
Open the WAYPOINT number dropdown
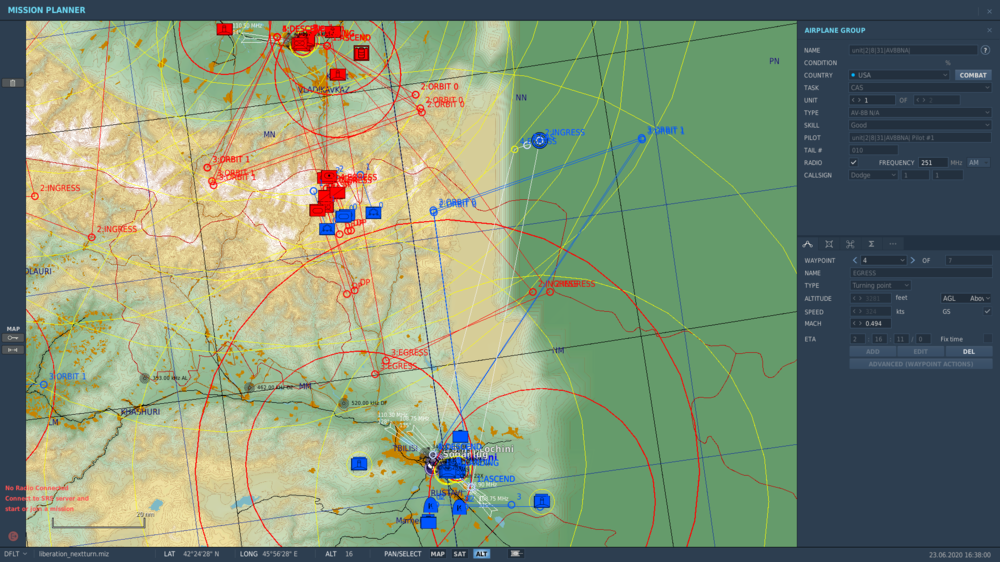point(883,260)
